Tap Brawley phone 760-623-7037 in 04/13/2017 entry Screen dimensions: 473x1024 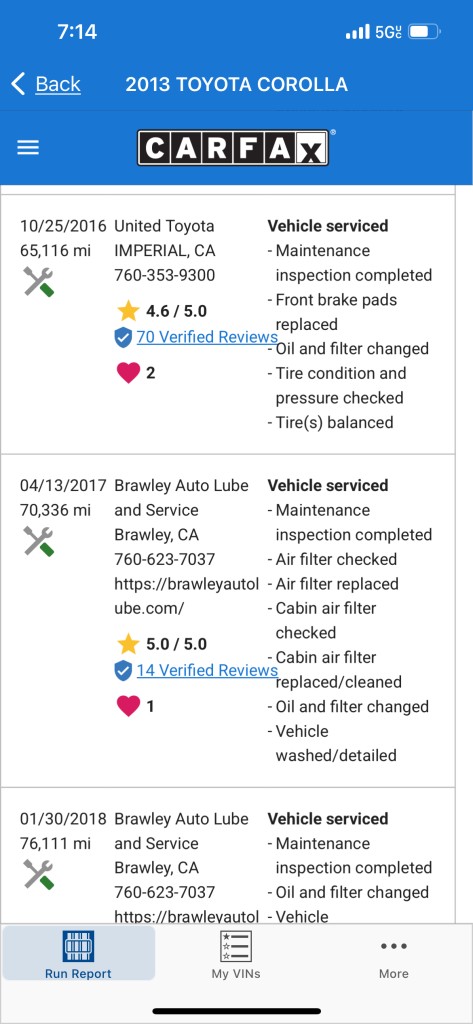(165, 559)
